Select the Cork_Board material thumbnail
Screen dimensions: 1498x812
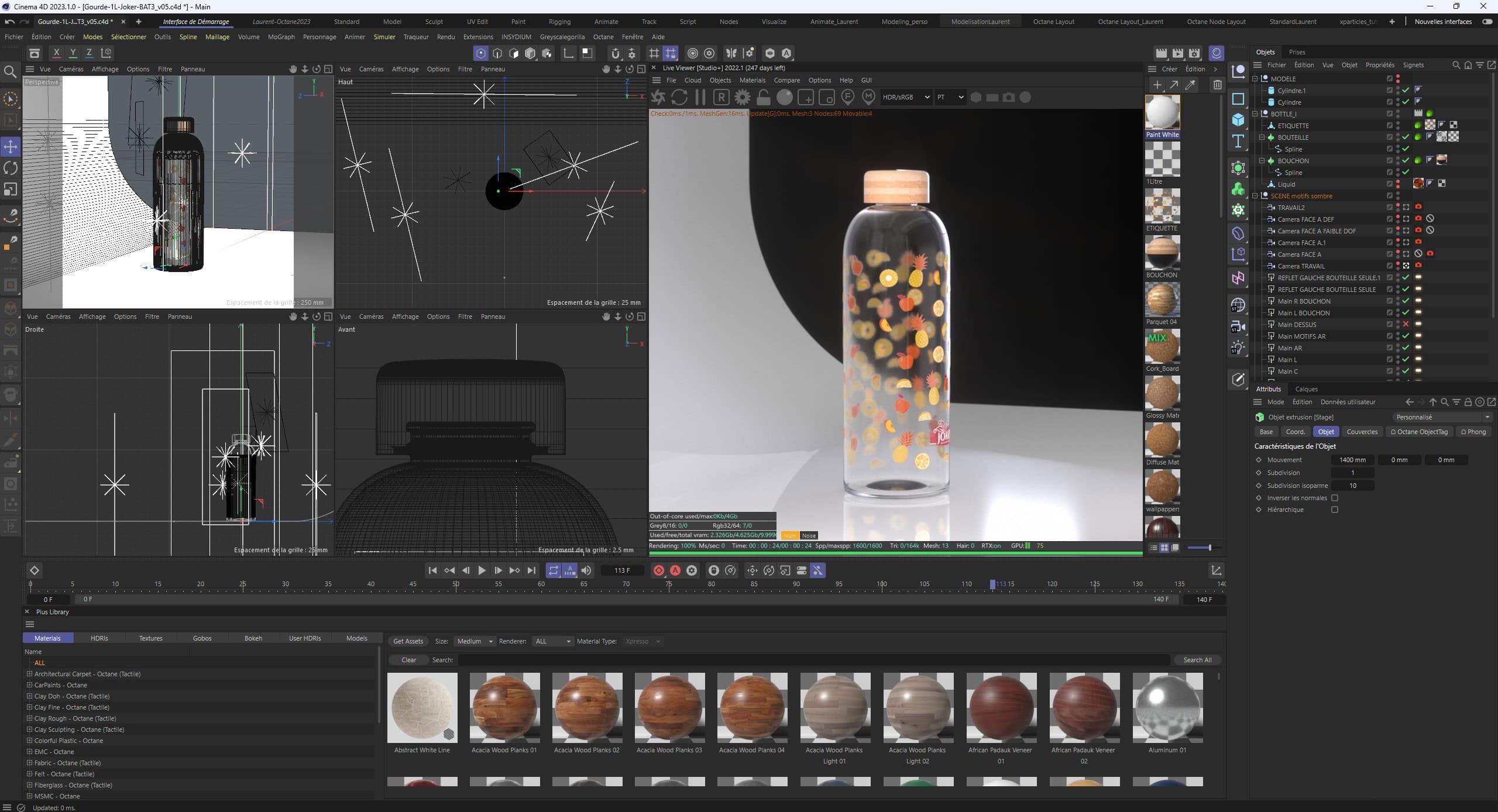[1162, 346]
